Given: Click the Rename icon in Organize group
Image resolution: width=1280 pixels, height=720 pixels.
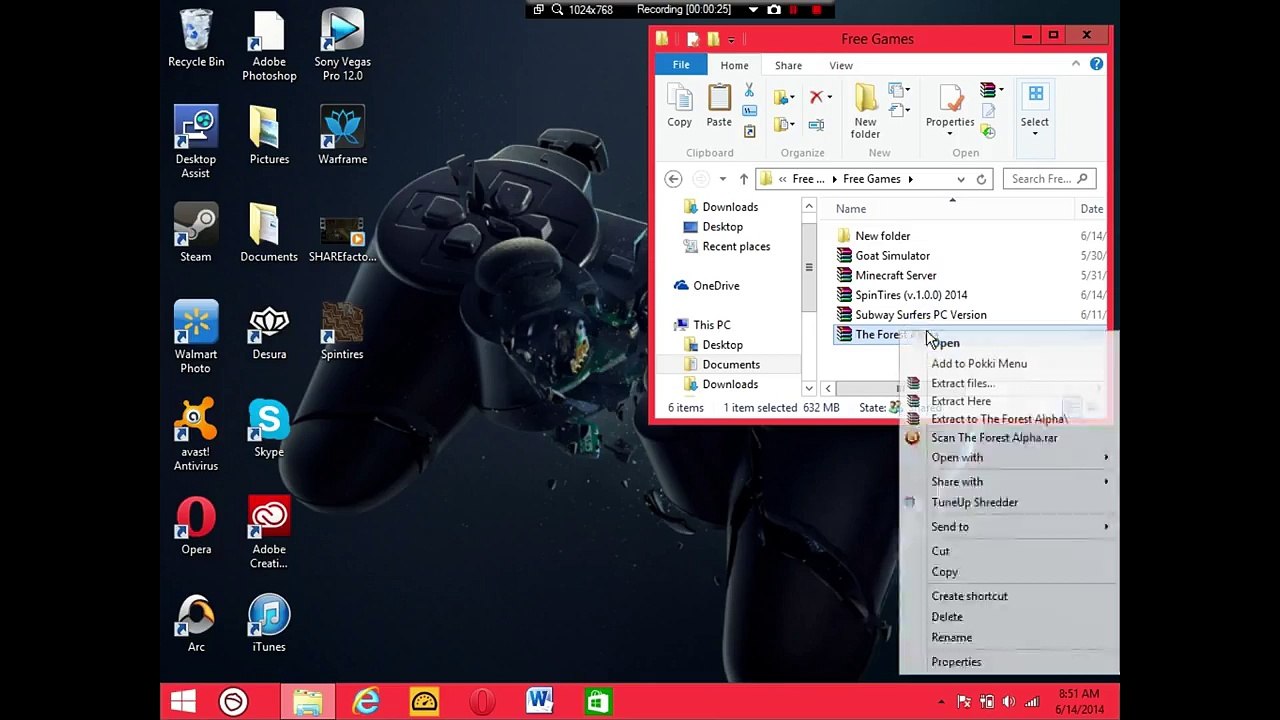Looking at the screenshot, I should (x=816, y=124).
